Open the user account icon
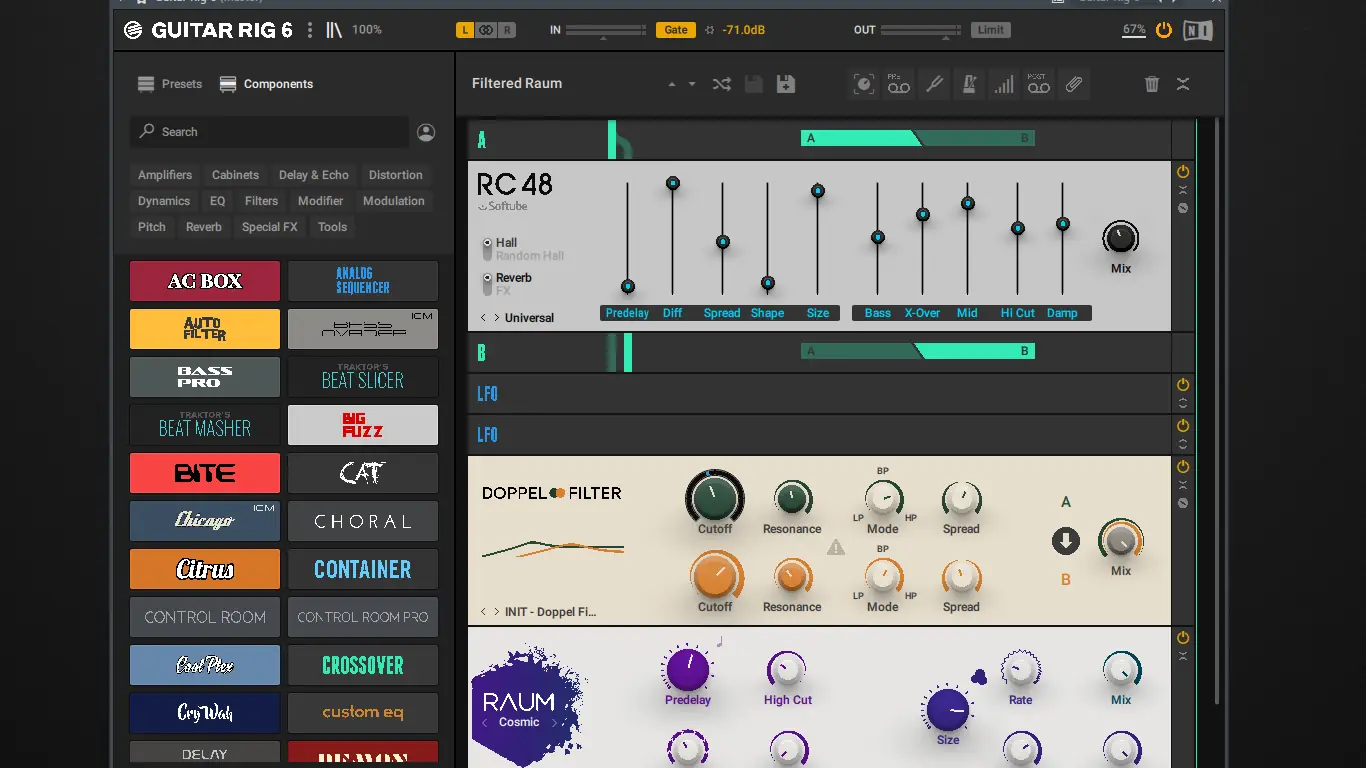The height and width of the screenshot is (768, 1366). (x=426, y=132)
